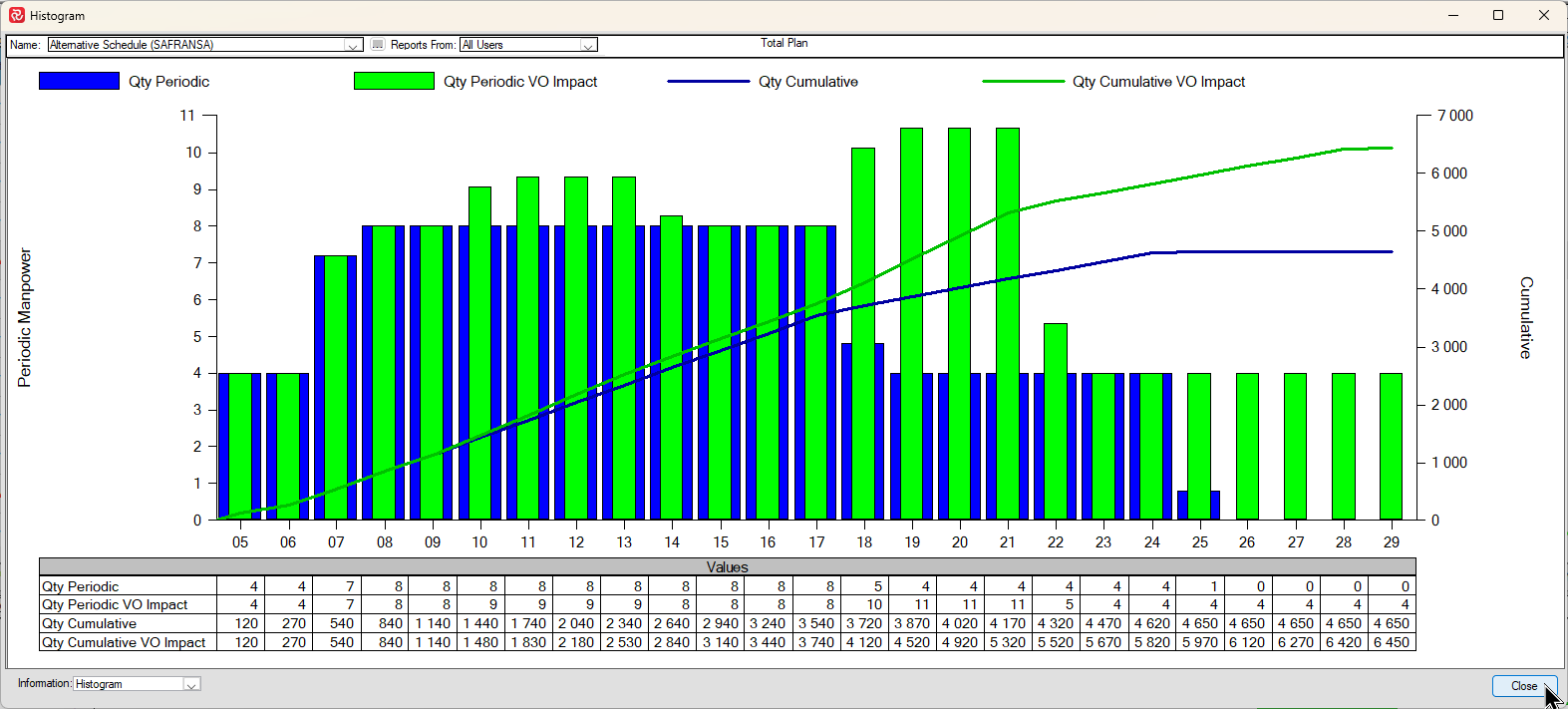The width and height of the screenshot is (1568, 709).
Task: Click the red Histogram app icon in title bar
Action: pos(16,15)
